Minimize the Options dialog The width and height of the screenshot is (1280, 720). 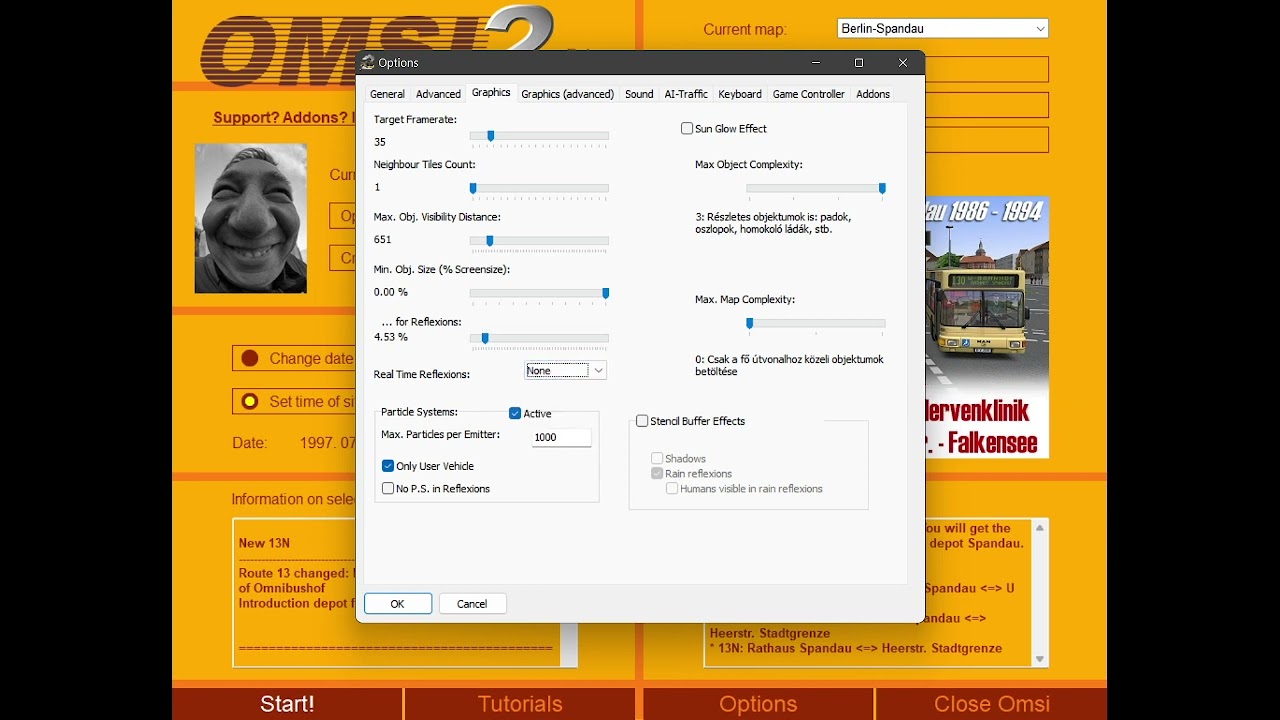816,62
